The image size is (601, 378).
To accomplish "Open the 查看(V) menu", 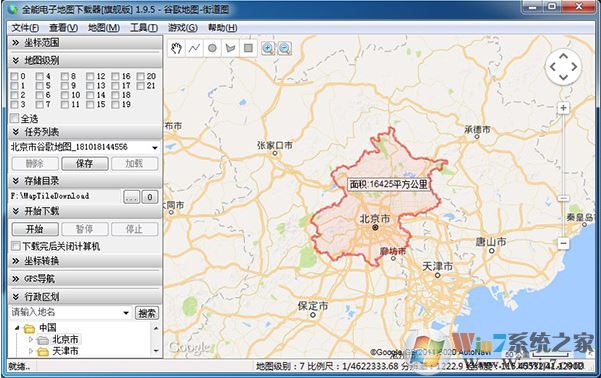I will tap(64, 28).
